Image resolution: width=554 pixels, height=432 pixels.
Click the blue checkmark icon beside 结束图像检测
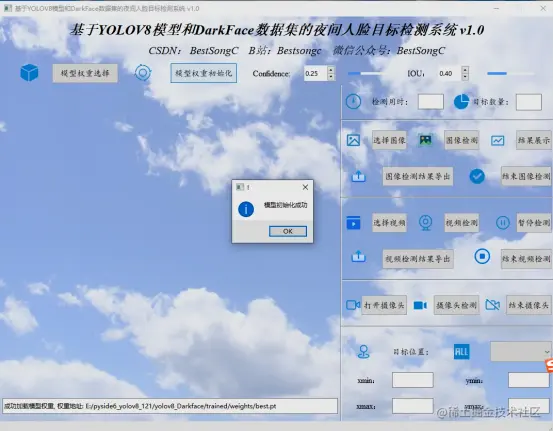point(477,176)
